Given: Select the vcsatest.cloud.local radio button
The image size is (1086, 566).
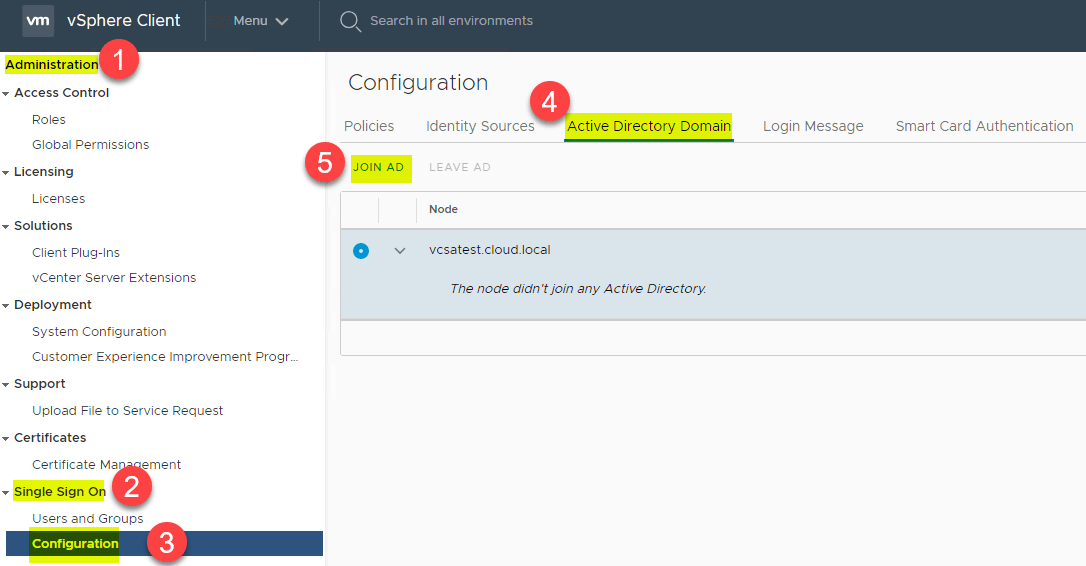Looking at the screenshot, I should click(361, 251).
